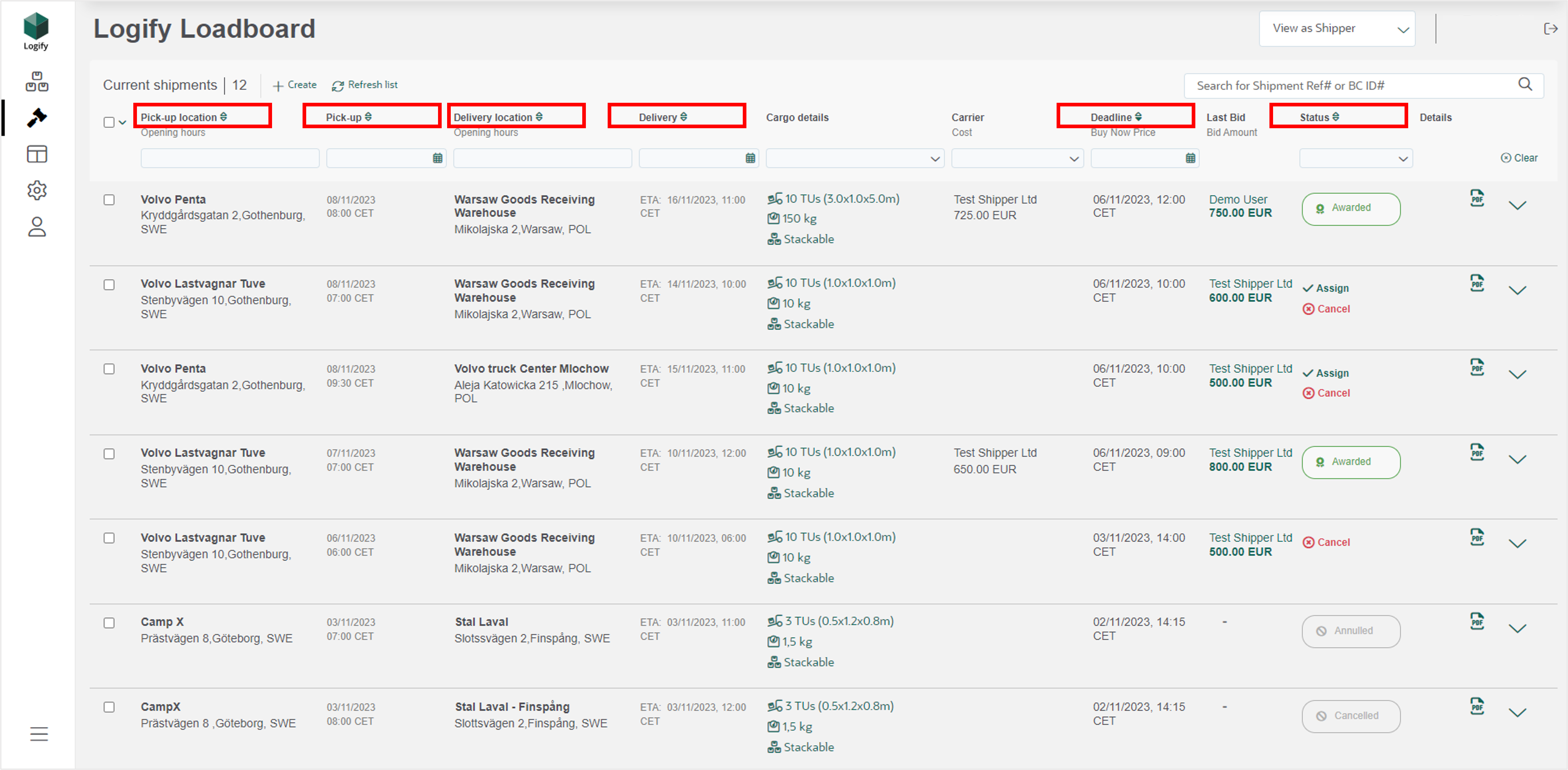Cancel shipment with 03/11/2023 14:00 deadline
The height and width of the screenshot is (770, 1568).
[x=1326, y=542]
